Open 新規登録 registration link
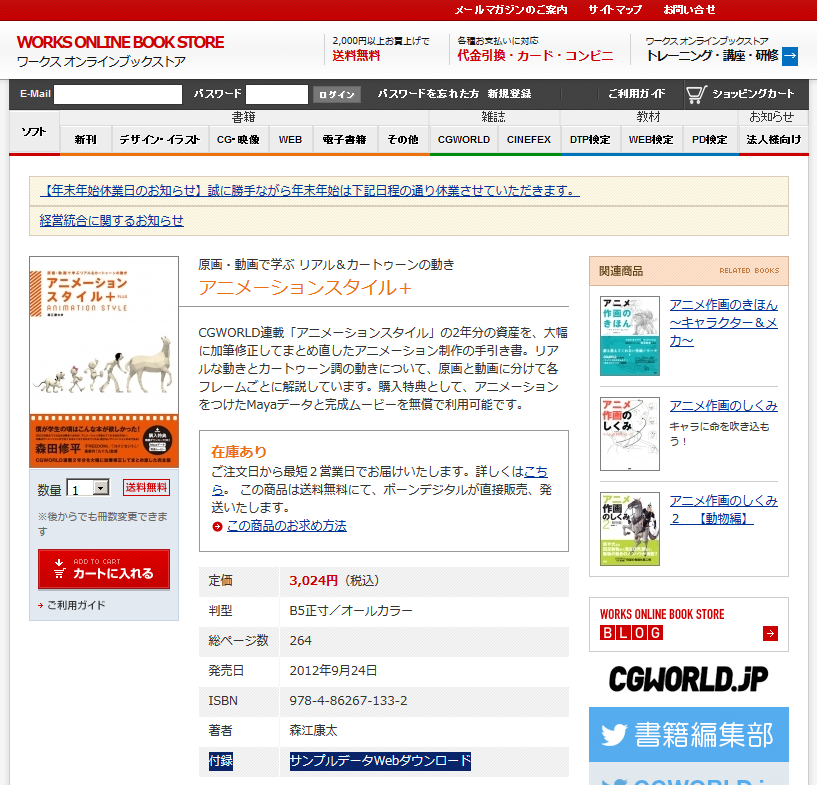Screen dimensions: 817x785 click(x=509, y=94)
